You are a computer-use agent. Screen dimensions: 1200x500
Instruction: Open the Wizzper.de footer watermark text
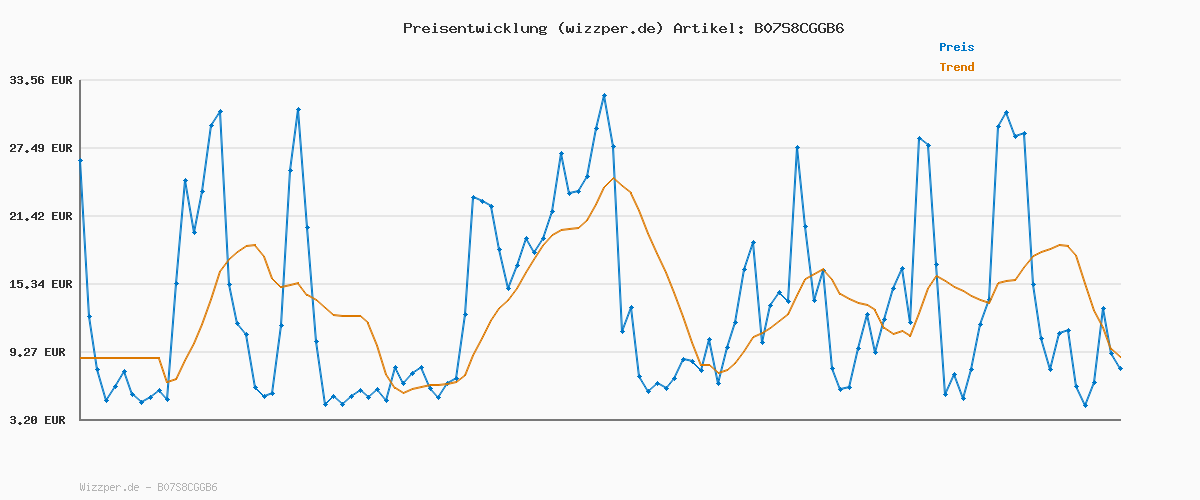pyautogui.click(x=148, y=488)
